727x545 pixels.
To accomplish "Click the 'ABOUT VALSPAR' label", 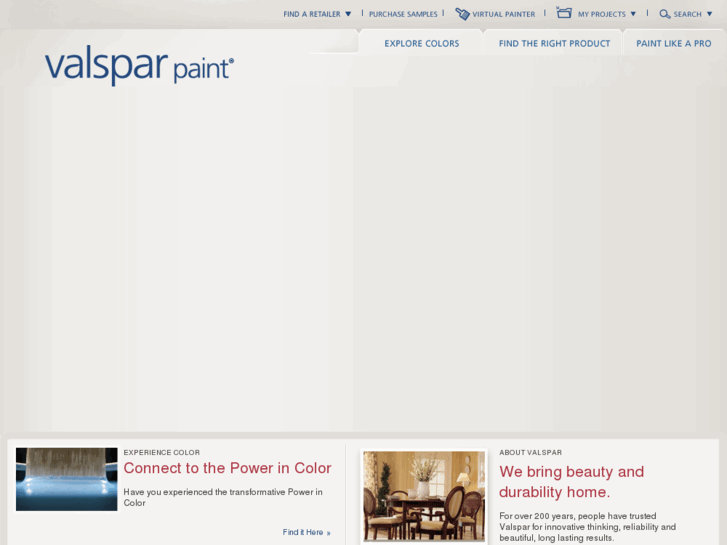I will pos(530,452).
